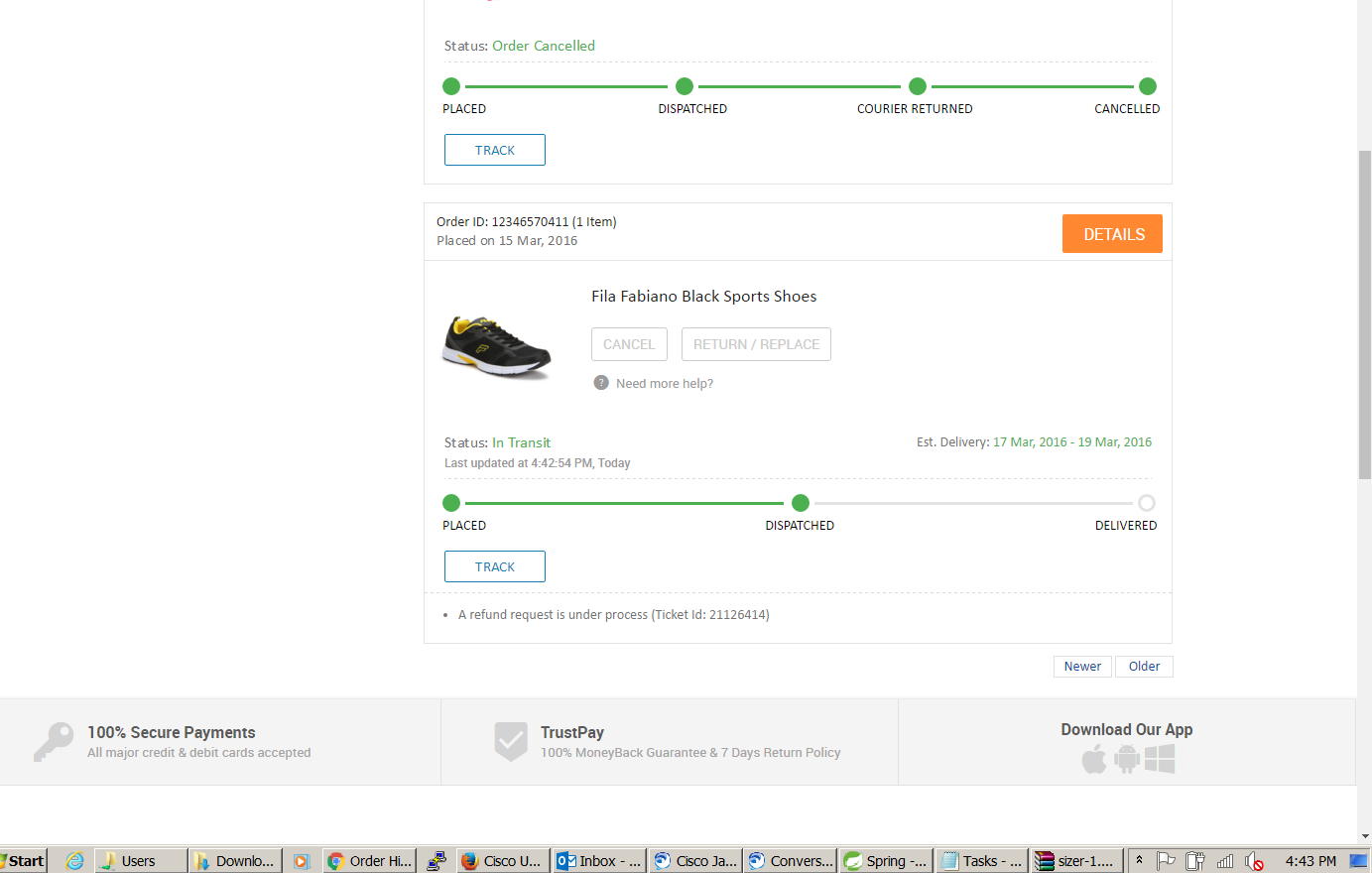Click the Windows app download icon
Screen dimensions: 1372x873
1160,759
